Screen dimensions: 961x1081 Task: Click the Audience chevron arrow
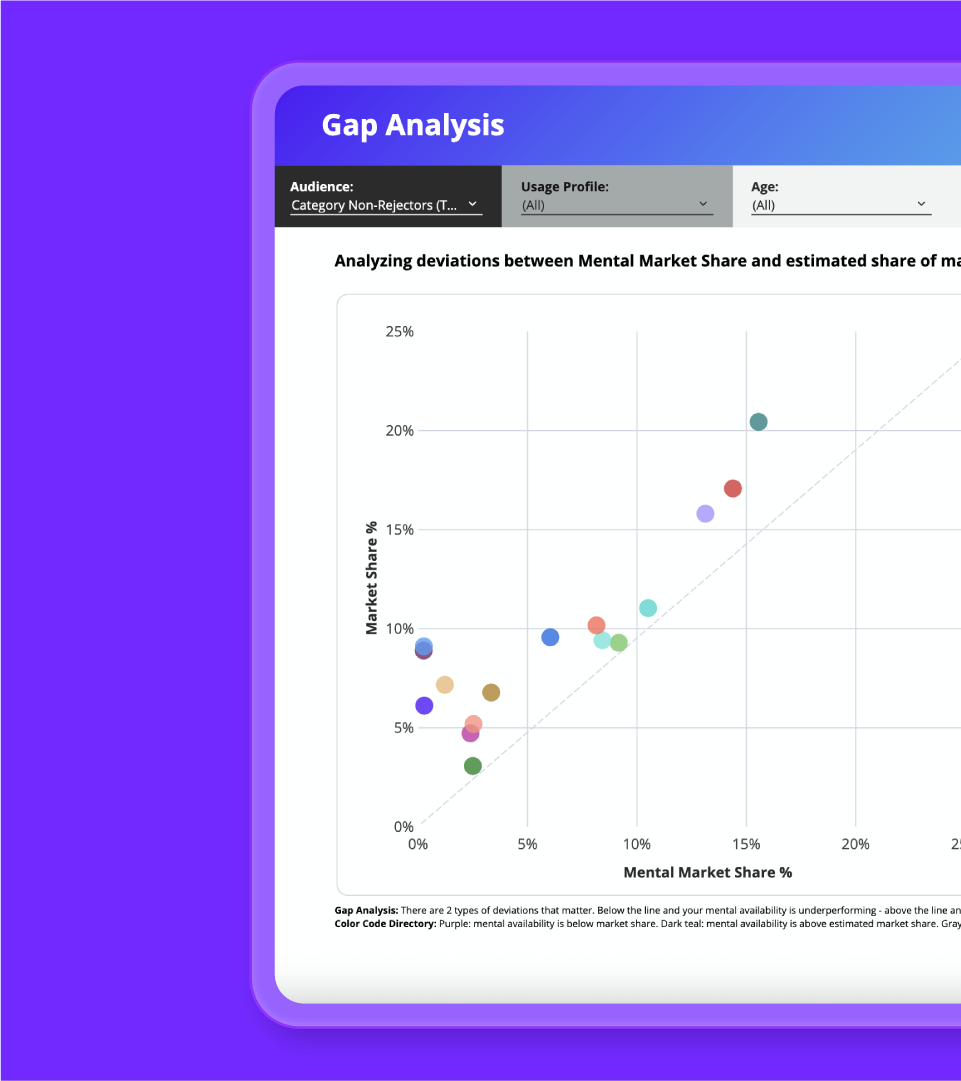[471, 205]
